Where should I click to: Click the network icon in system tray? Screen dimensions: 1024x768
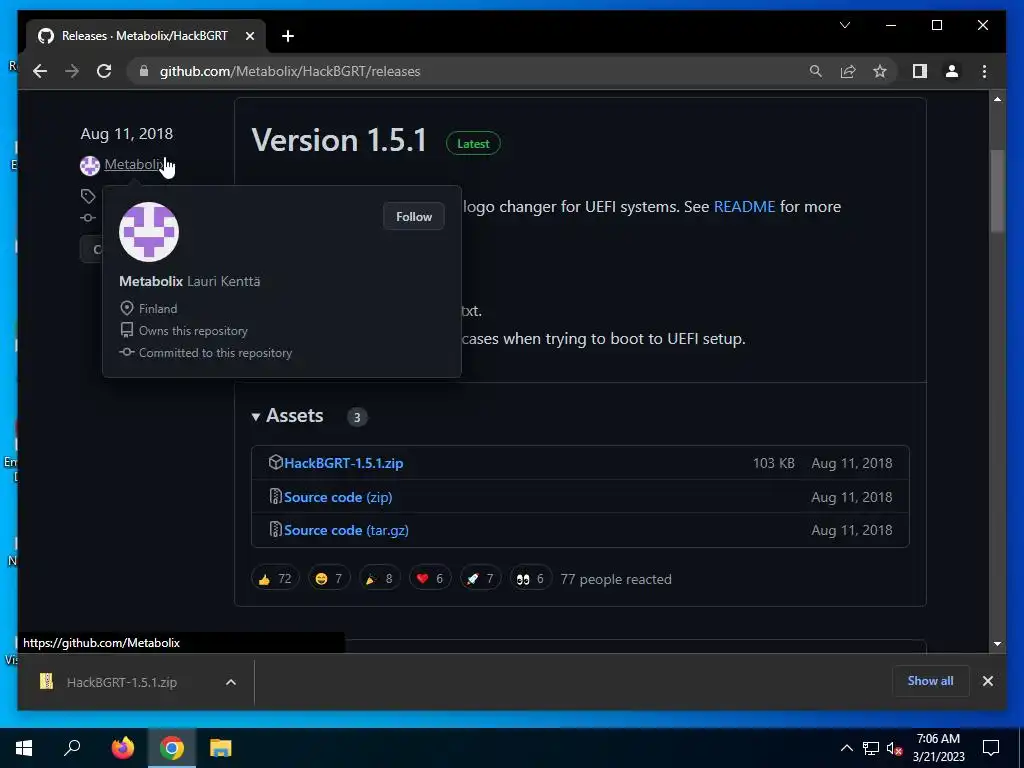[871, 748]
